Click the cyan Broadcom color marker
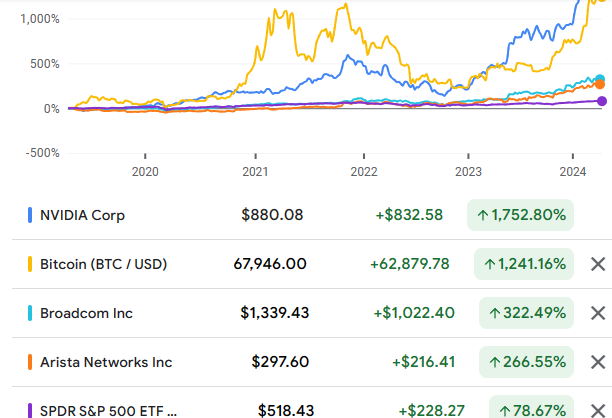 point(30,313)
